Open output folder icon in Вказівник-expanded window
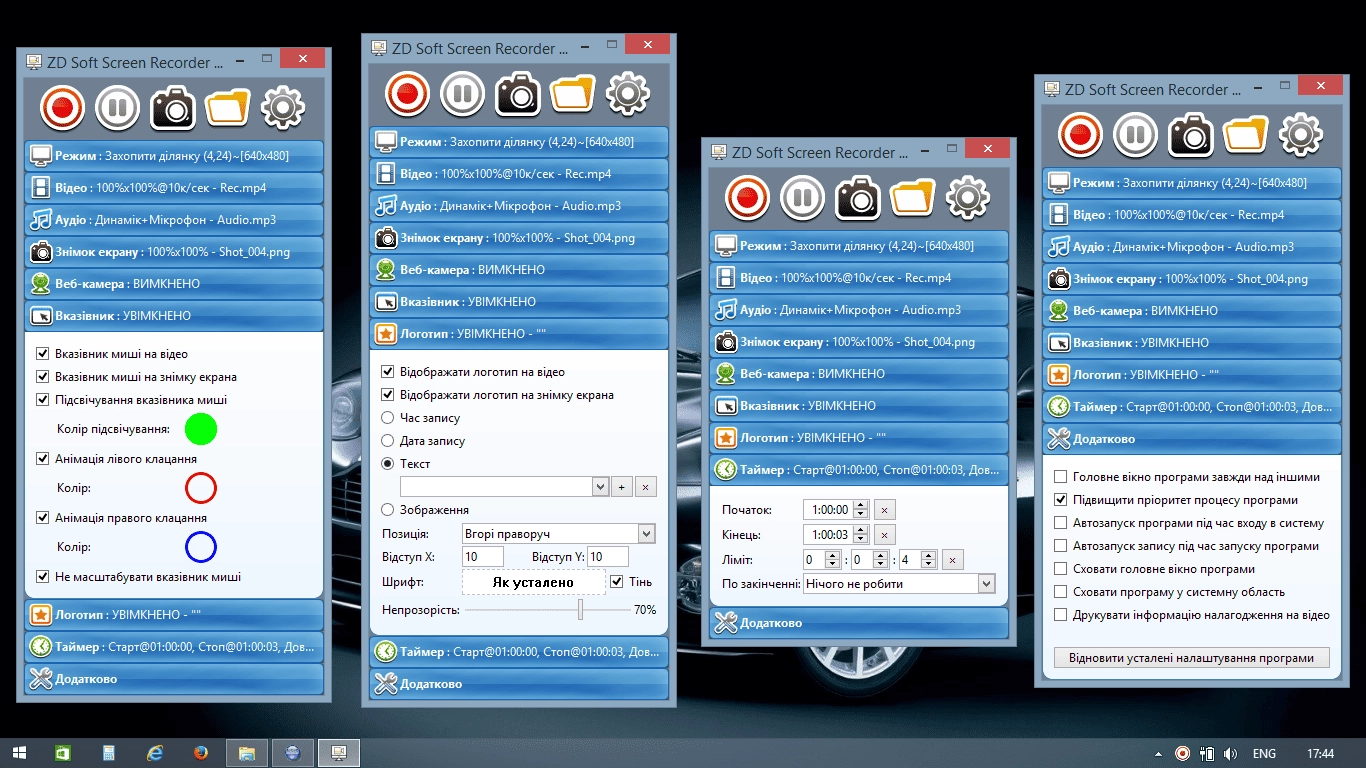 pyautogui.click(x=227, y=107)
